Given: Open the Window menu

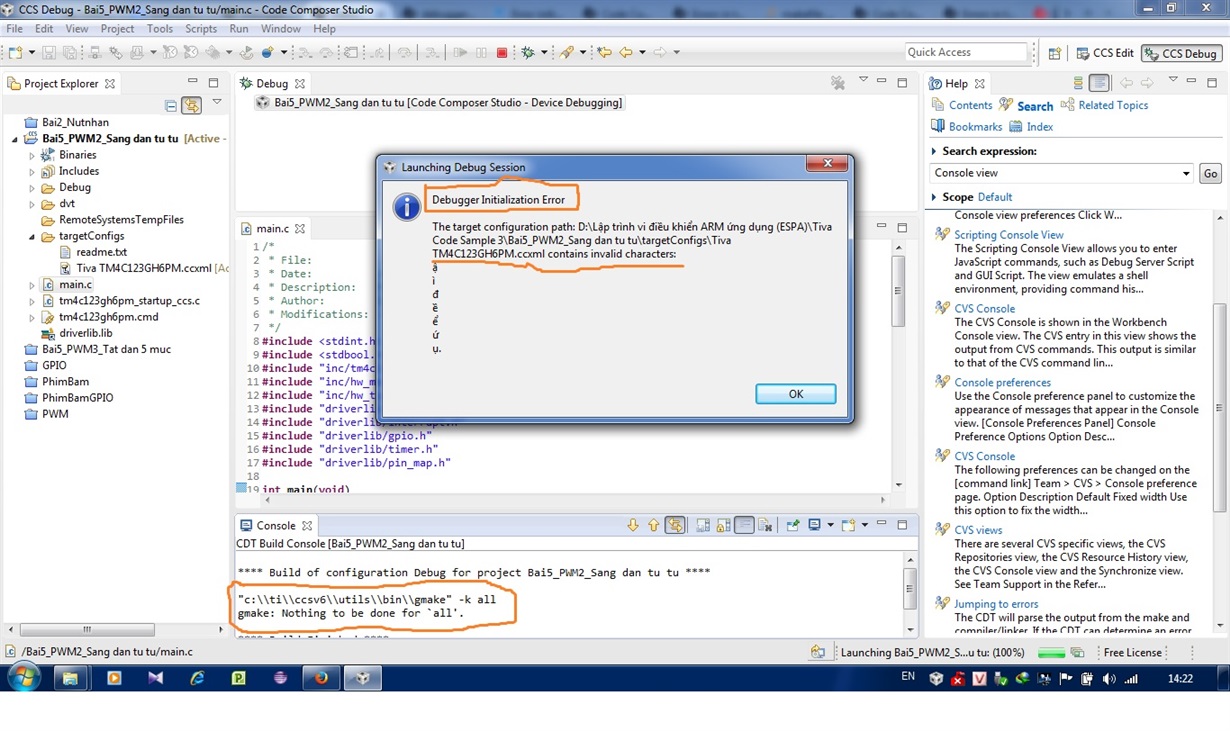Looking at the screenshot, I should coord(280,29).
